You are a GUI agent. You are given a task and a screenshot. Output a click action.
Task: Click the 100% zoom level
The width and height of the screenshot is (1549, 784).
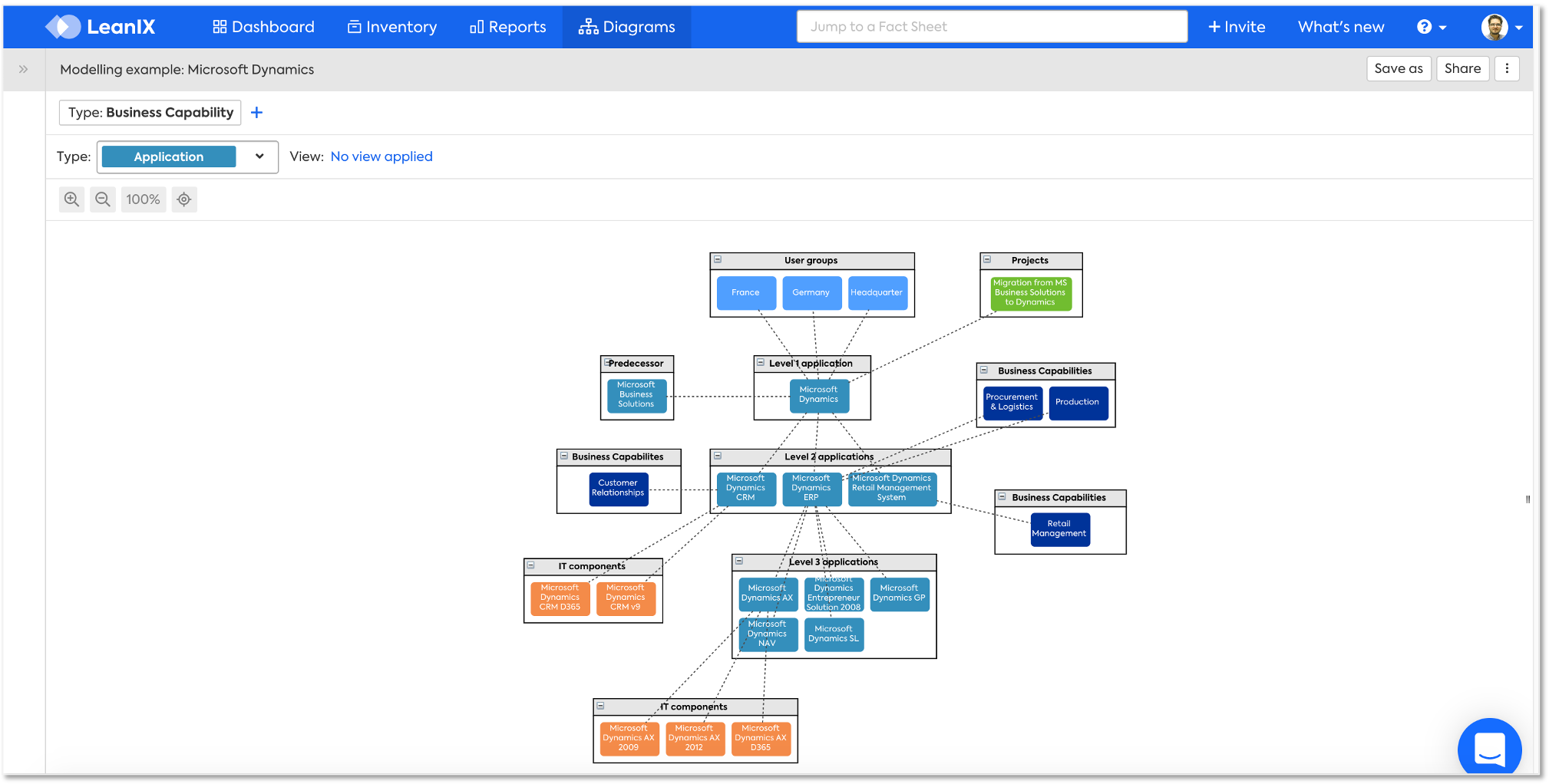[x=144, y=199]
